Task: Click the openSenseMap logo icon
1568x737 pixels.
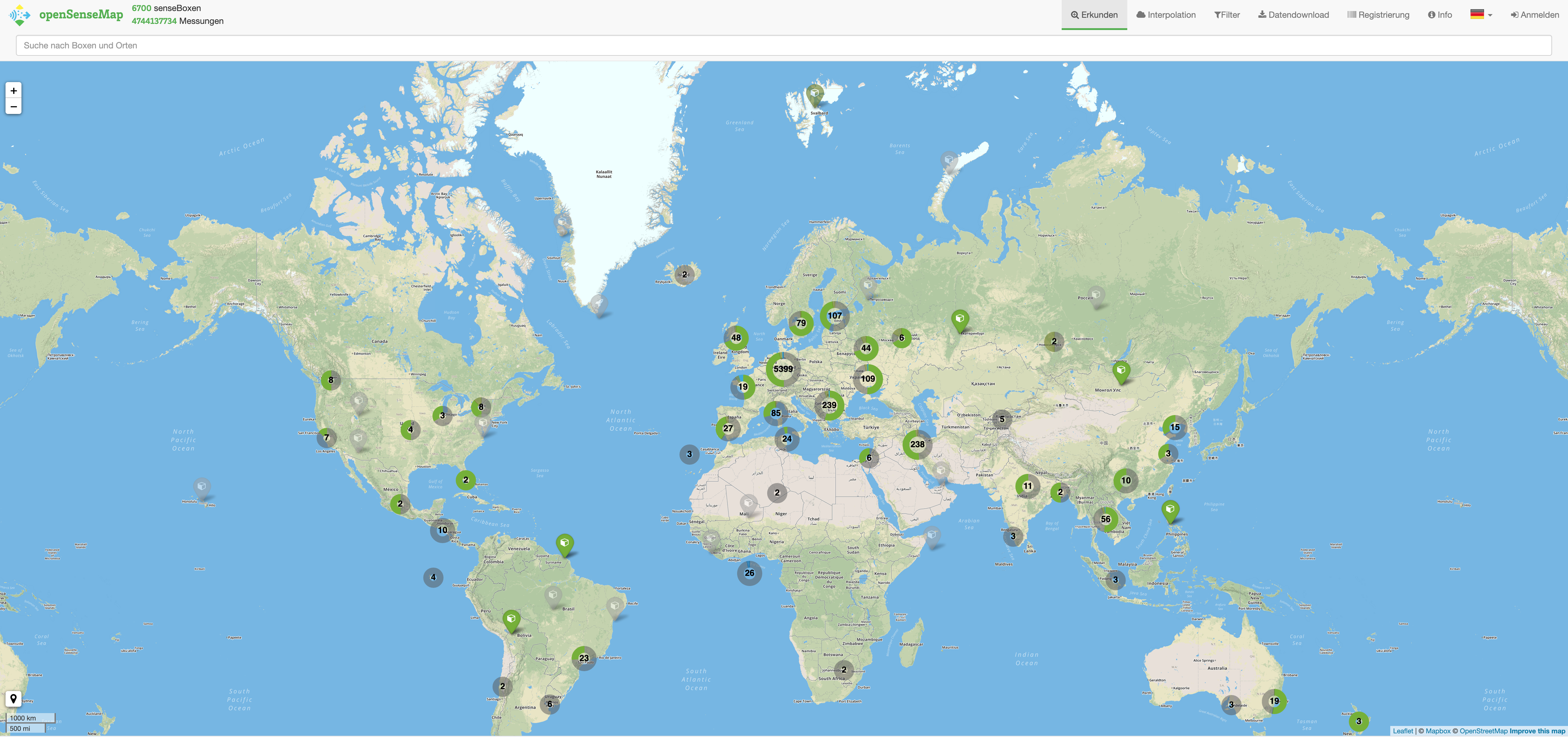Action: pos(20,15)
